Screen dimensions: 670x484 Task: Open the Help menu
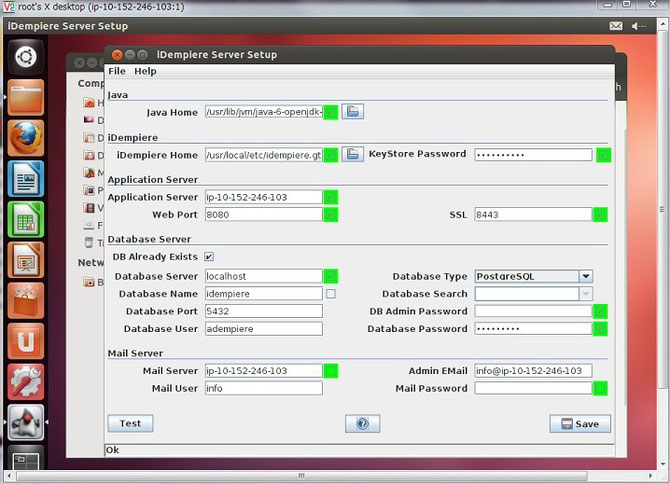point(145,71)
